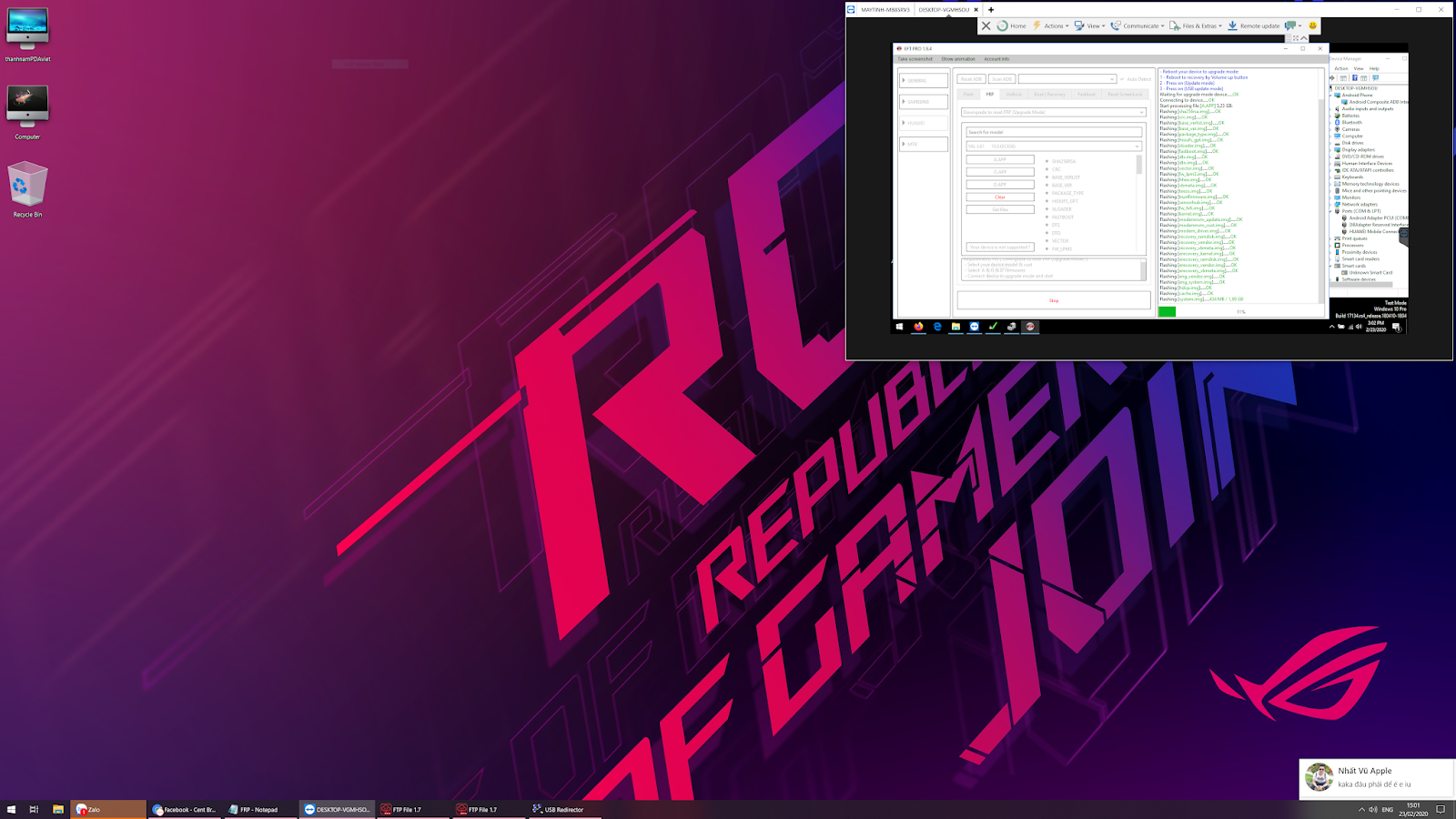This screenshot has height=819, width=1456.
Task: Open the Files & Extras menu
Action: [x=1196, y=25]
